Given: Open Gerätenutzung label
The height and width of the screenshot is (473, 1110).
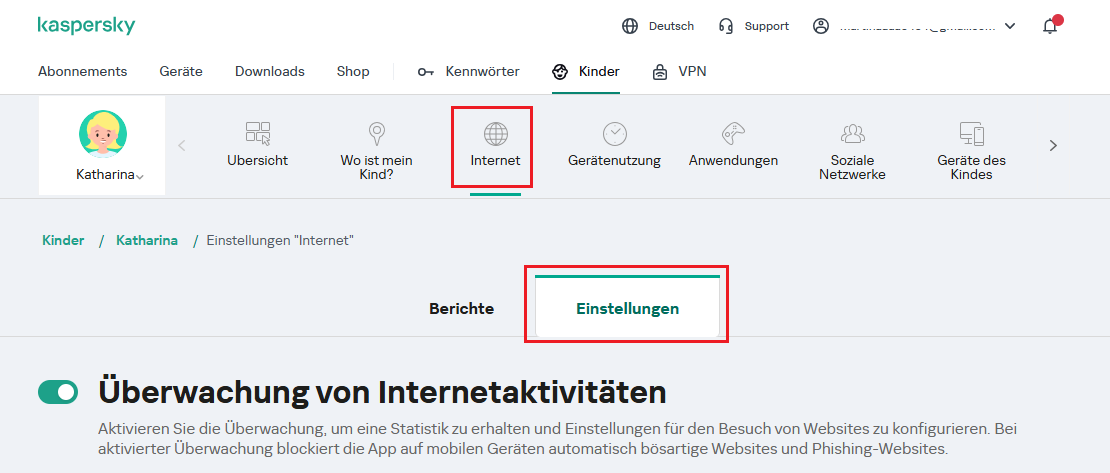Looking at the screenshot, I should click(x=614, y=161).
